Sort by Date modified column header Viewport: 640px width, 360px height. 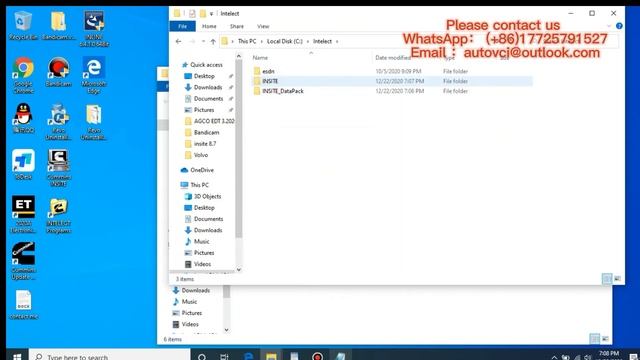coord(393,58)
